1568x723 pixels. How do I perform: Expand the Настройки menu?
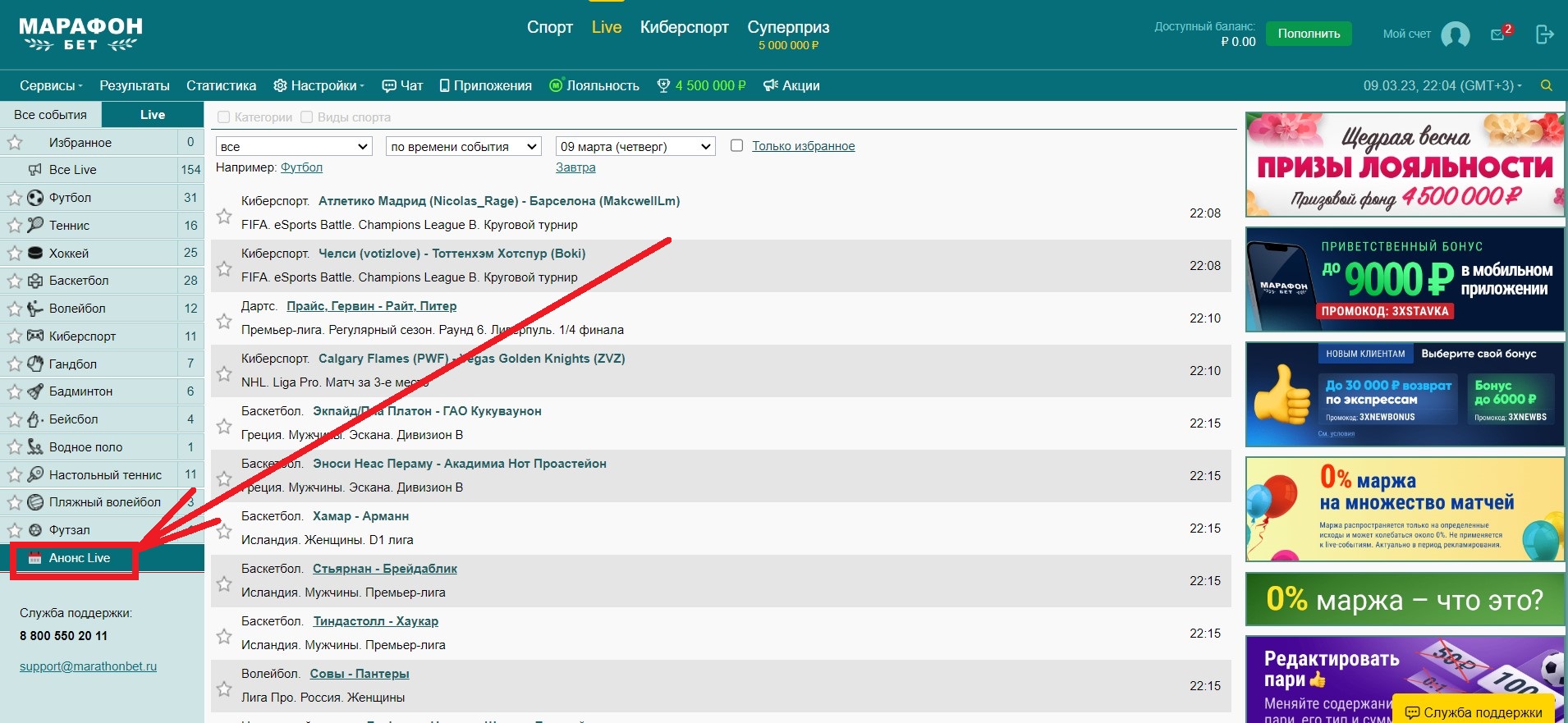319,85
